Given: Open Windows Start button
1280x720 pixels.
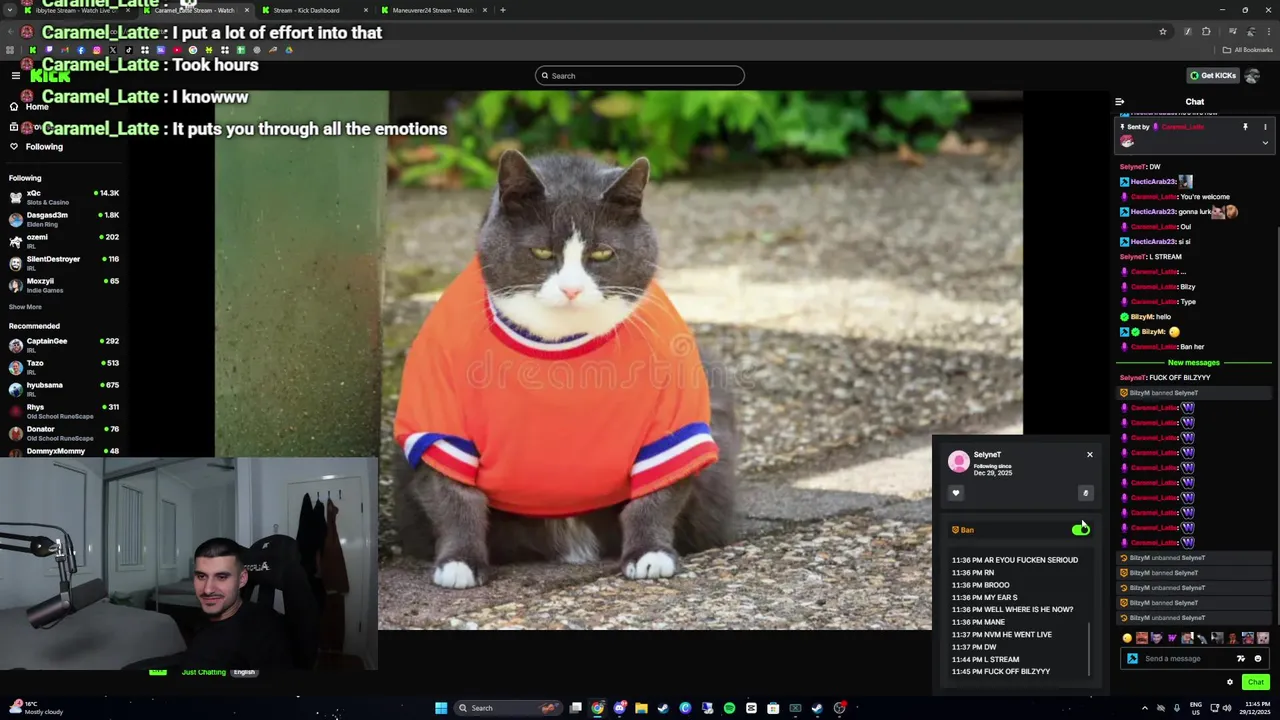Looking at the screenshot, I should [441, 708].
